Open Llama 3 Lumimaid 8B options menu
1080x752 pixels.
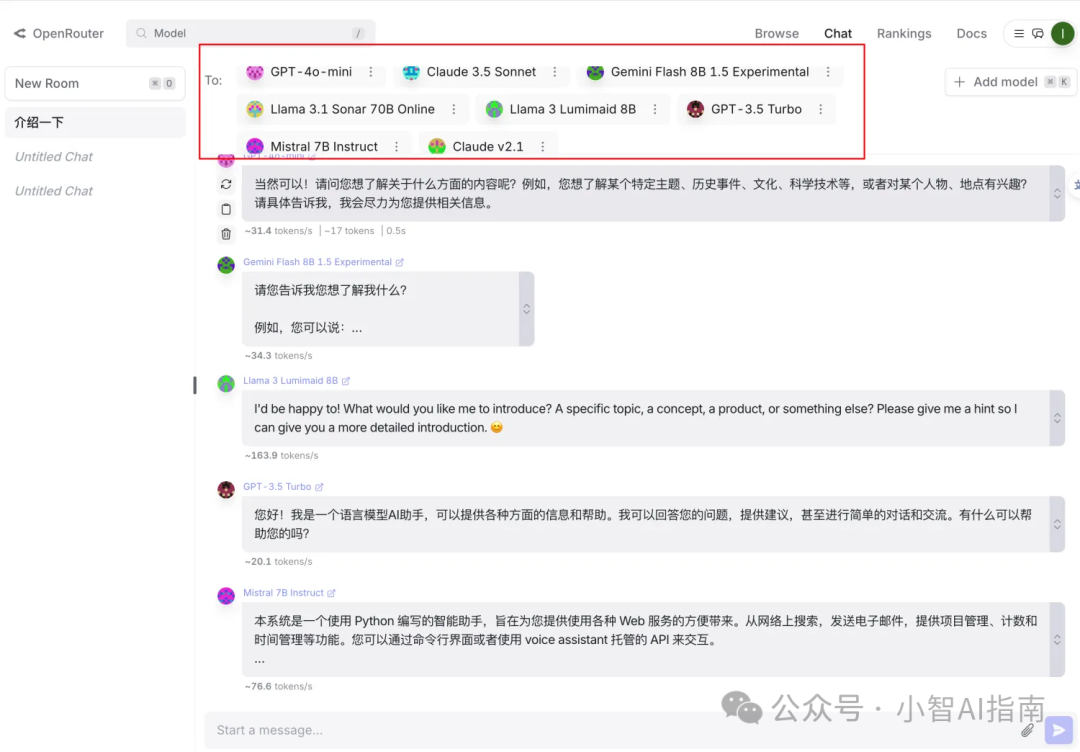654,109
